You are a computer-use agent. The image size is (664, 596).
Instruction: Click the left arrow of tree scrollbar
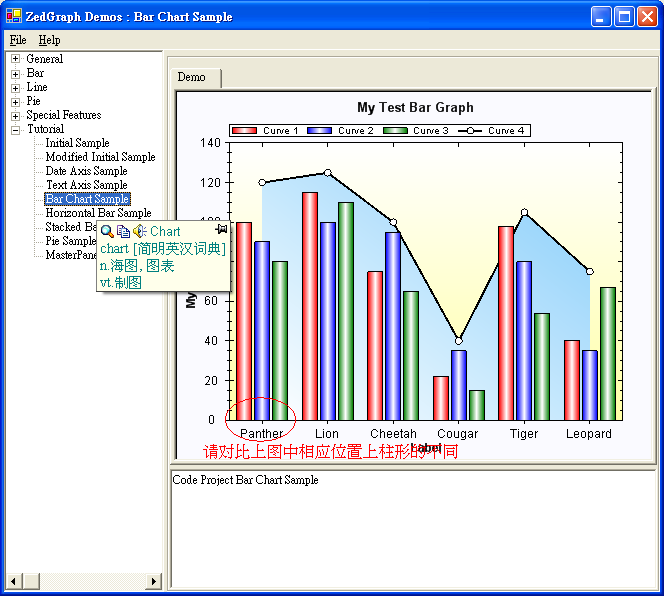[14, 581]
